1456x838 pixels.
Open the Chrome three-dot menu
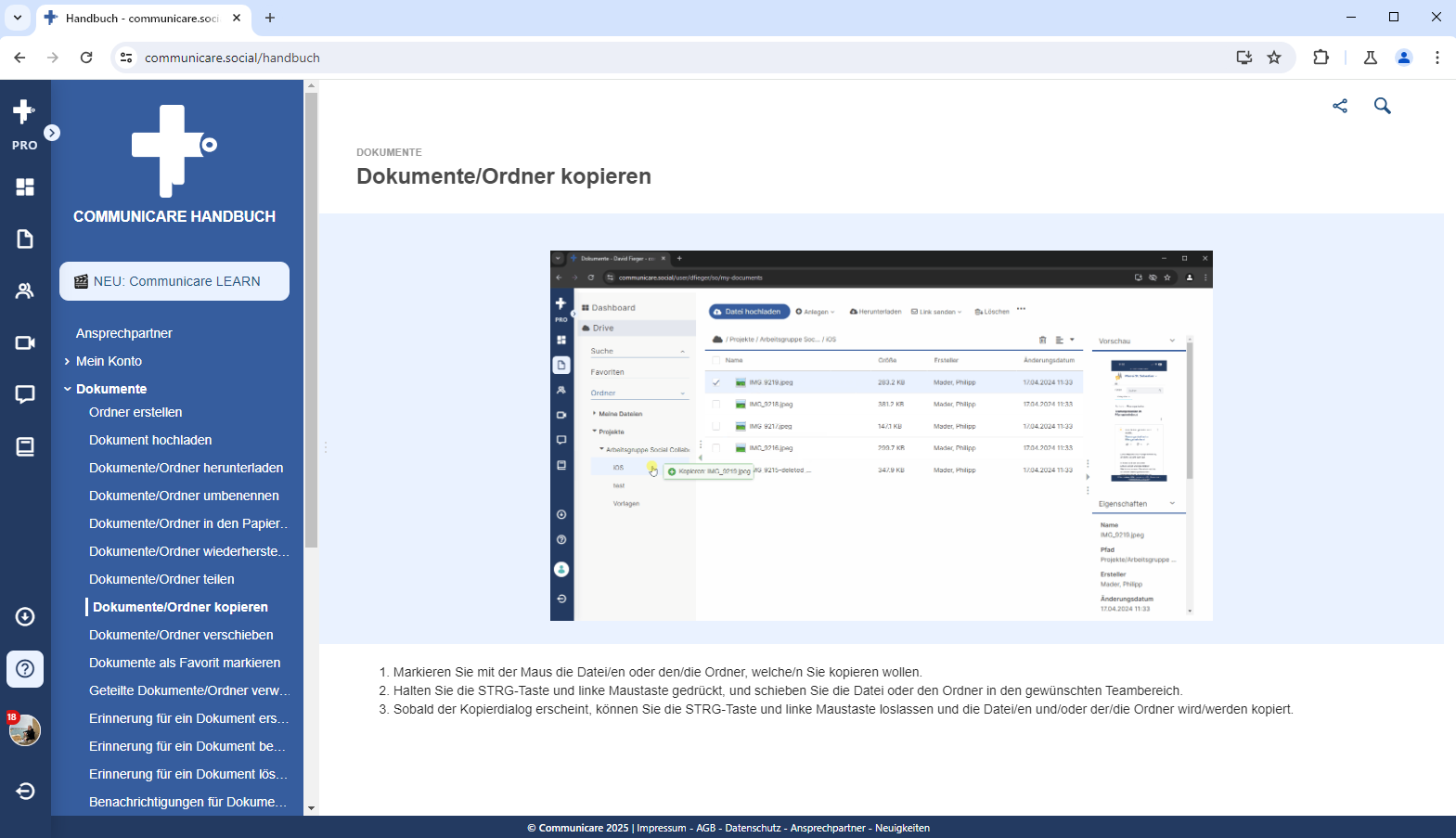tap(1437, 58)
